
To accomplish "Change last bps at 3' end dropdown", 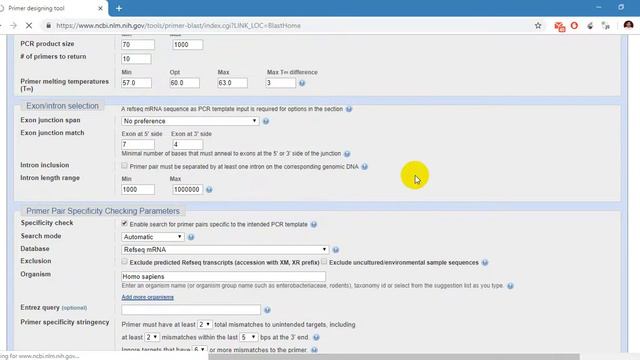I will 248,337.
